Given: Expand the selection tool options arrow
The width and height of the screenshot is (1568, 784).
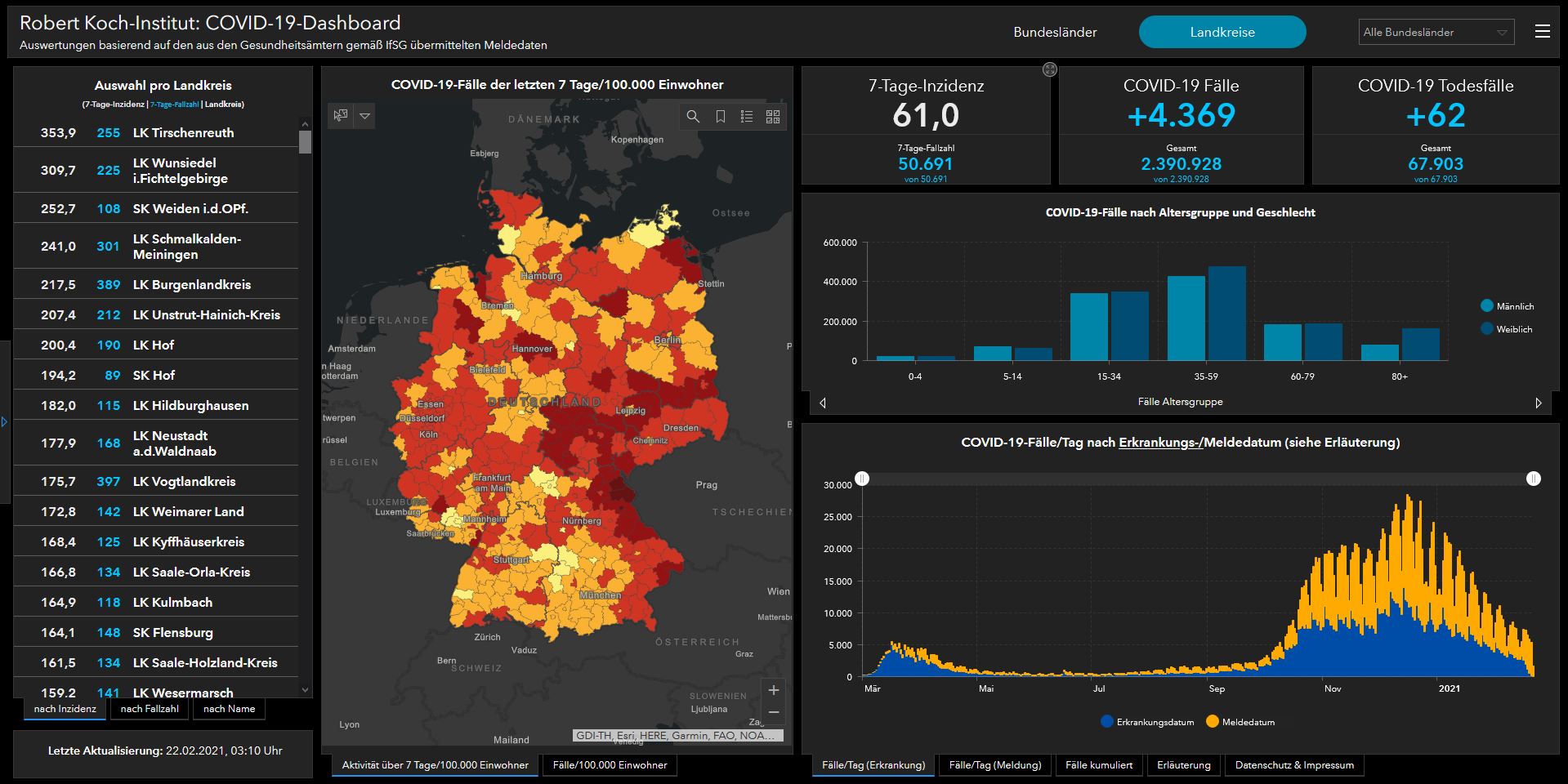Looking at the screenshot, I should point(365,116).
